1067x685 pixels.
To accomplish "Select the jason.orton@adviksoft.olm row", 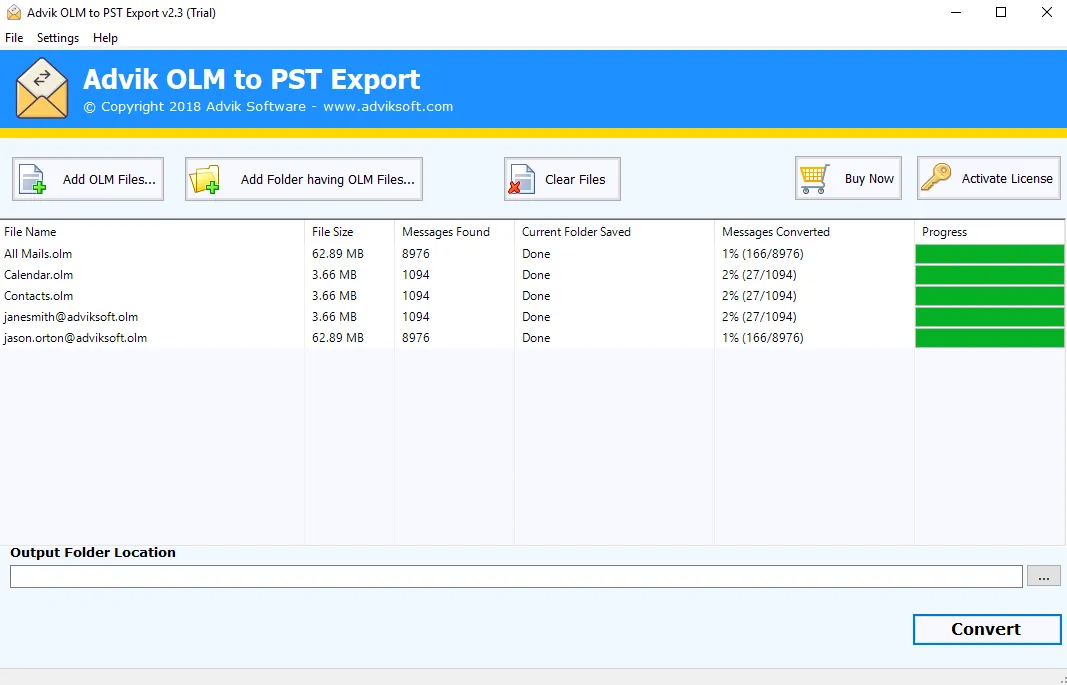I will 75,338.
